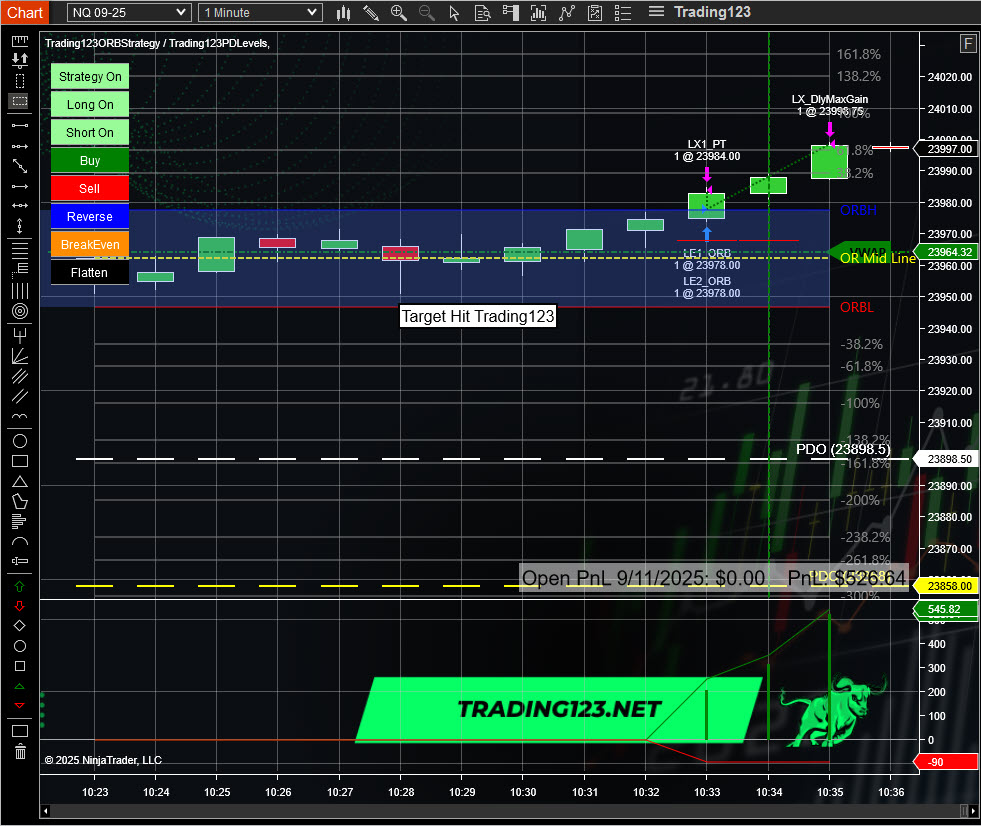Image resolution: width=981 pixels, height=826 pixels.
Task: Open the Strategies icon
Action: click(595, 13)
